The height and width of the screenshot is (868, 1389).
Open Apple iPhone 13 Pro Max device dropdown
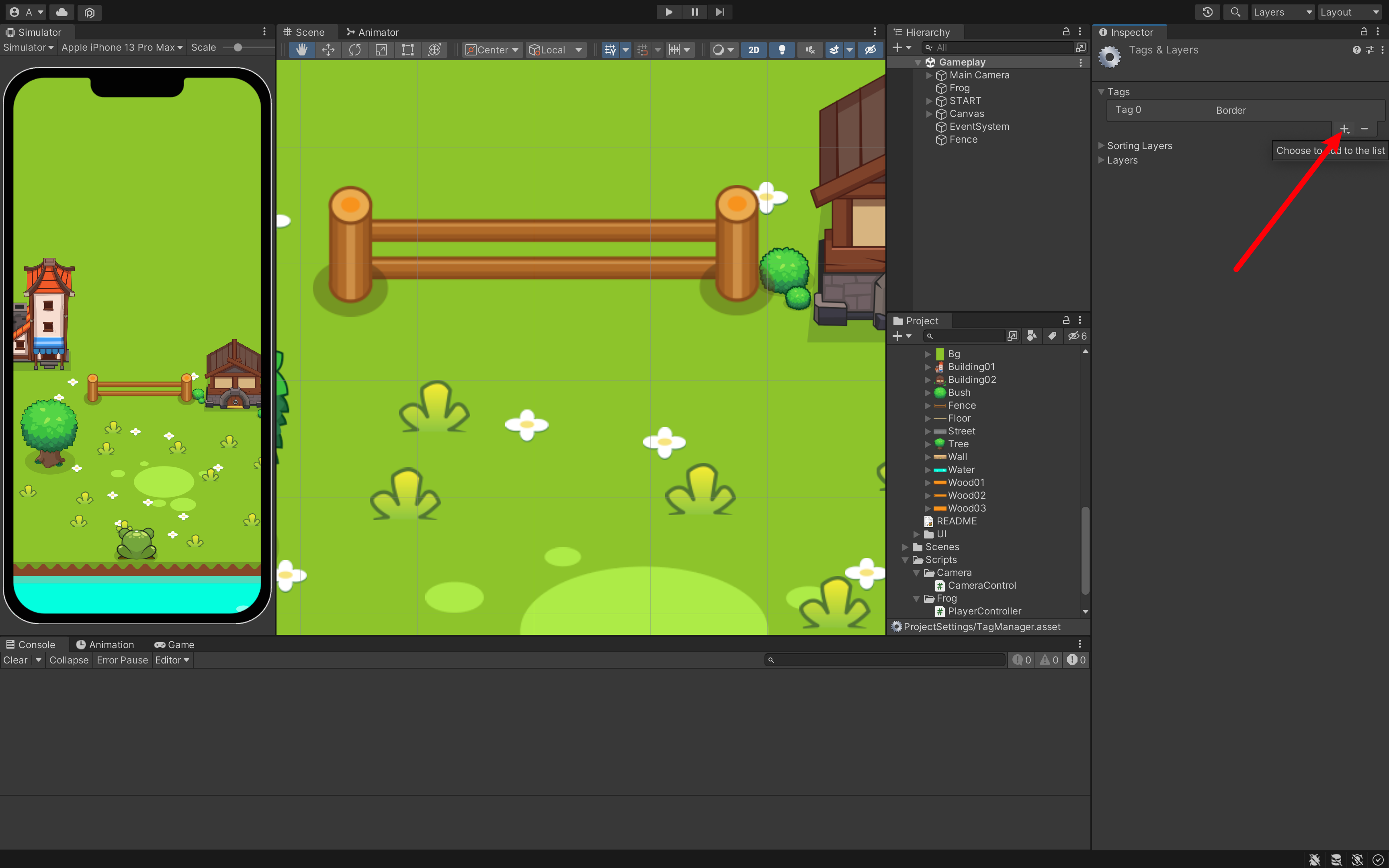(122, 48)
